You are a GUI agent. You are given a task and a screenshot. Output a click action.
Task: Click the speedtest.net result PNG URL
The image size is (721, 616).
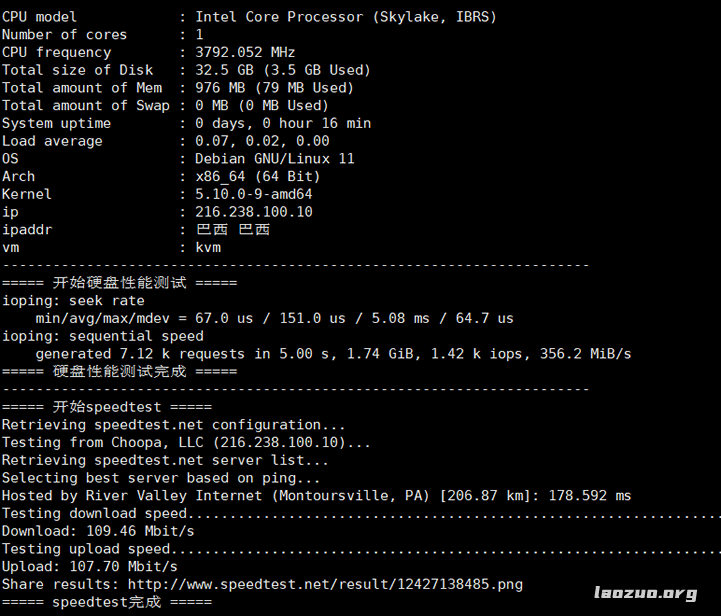tap(325, 584)
